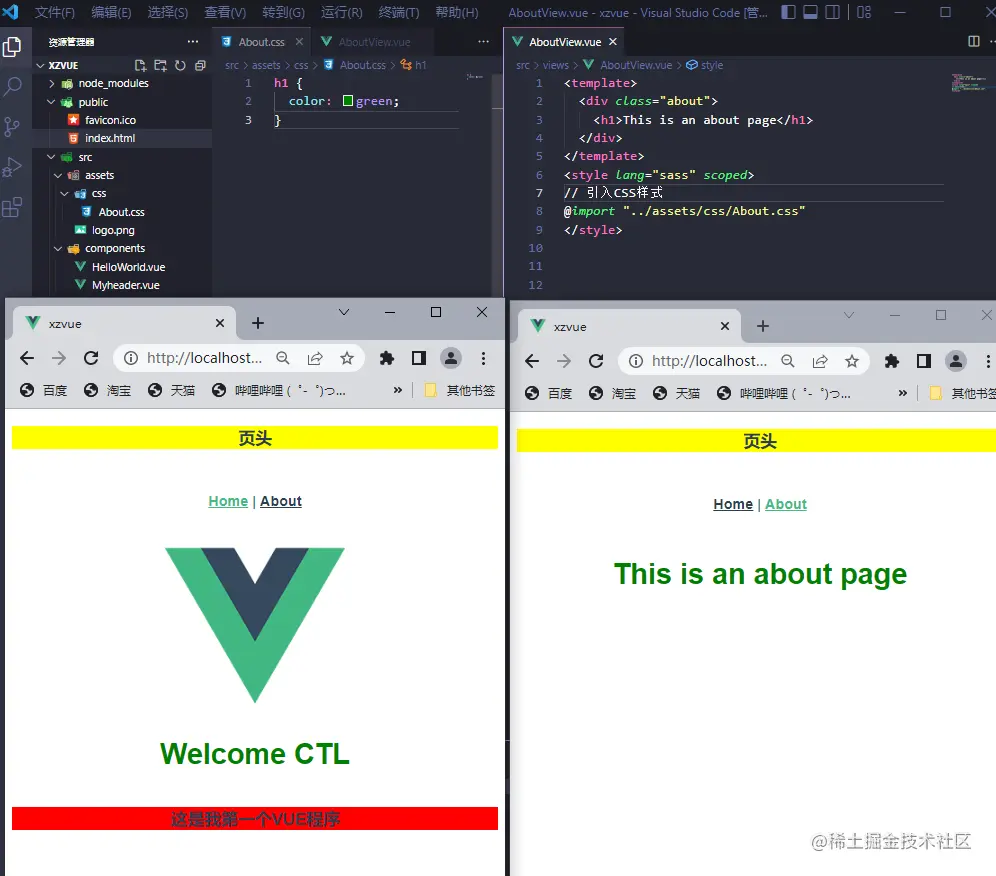Click zoom icon in left Chrome address bar
Screen dimensions: 996x876
[x=283, y=358]
